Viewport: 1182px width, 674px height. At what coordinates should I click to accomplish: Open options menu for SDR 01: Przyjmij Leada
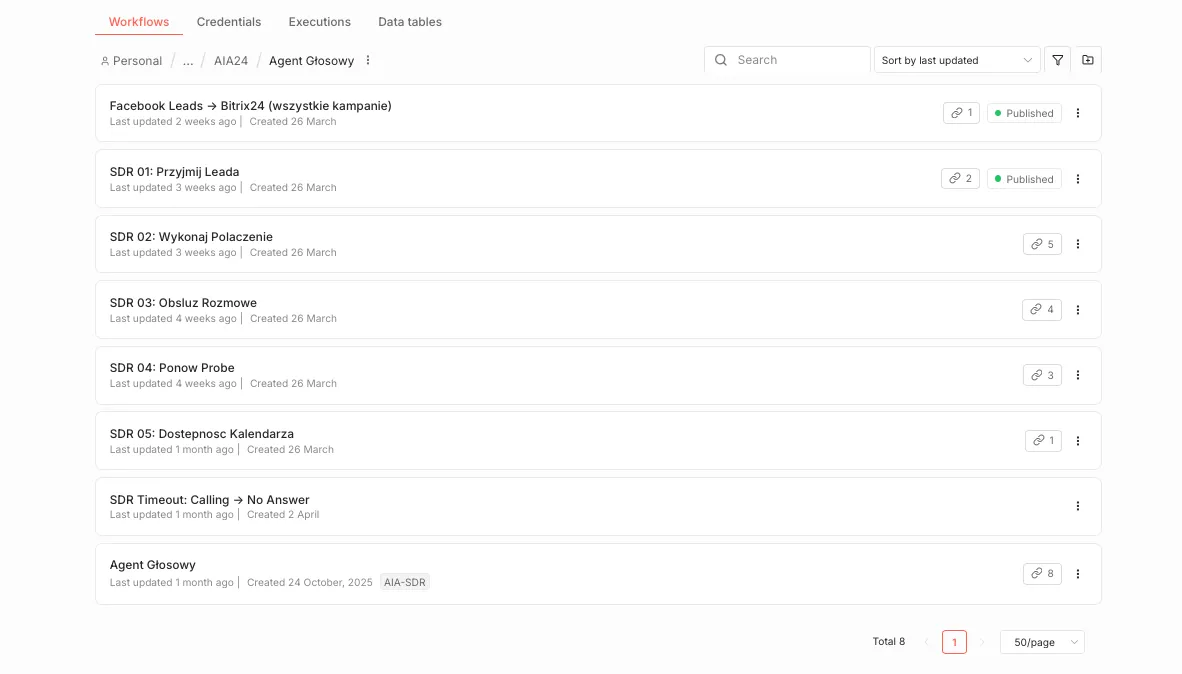click(x=1078, y=179)
